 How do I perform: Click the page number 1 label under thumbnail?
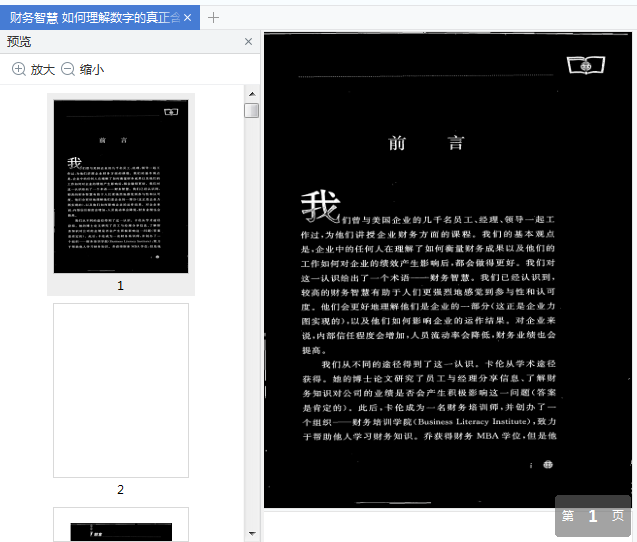[x=120, y=286]
